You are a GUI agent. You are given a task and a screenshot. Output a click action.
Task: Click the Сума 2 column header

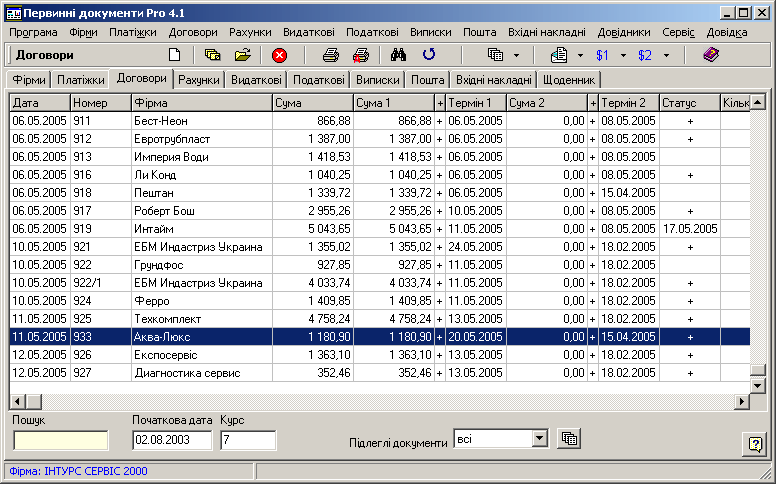tap(547, 103)
